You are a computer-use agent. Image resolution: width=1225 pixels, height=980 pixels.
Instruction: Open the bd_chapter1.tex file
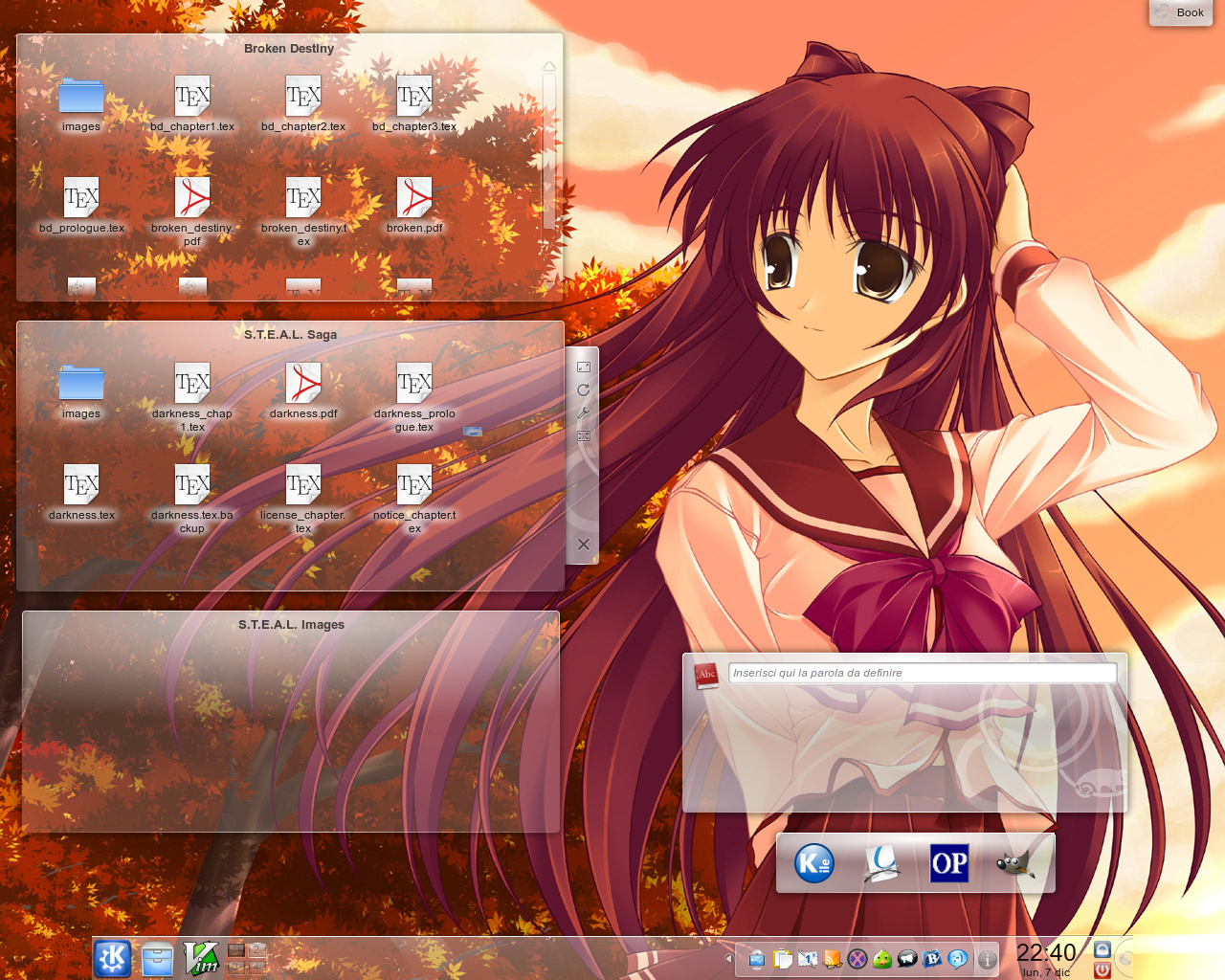tap(192, 98)
